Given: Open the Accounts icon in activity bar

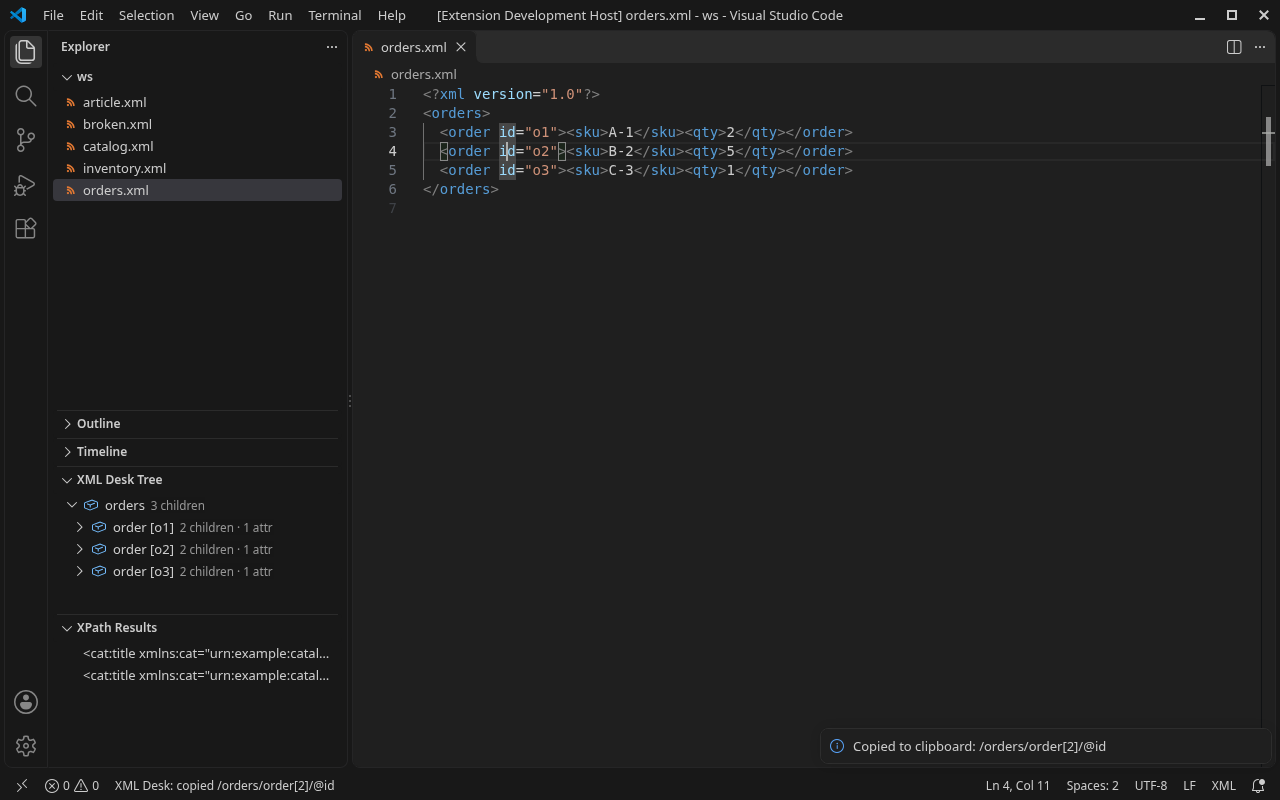Looking at the screenshot, I should (x=26, y=702).
